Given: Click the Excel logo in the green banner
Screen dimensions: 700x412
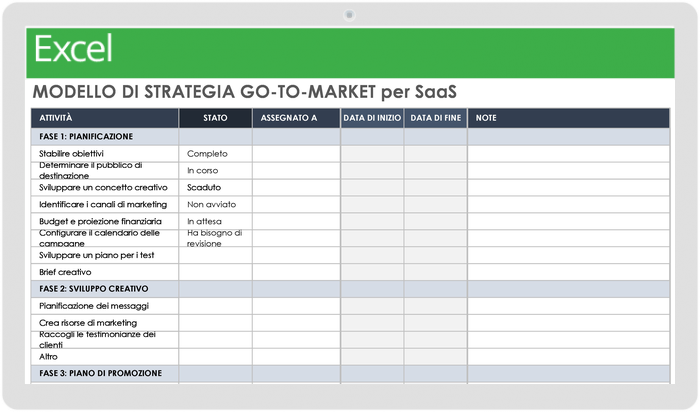Looking at the screenshot, I should [x=73, y=48].
